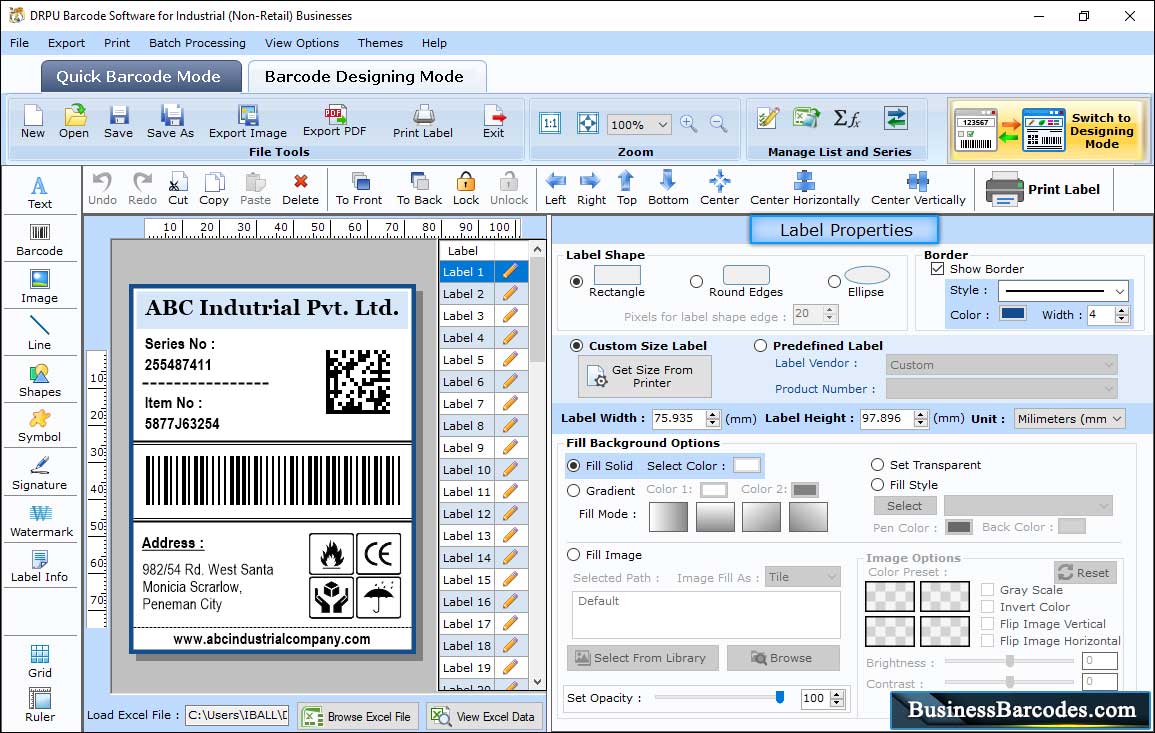Exit the application via Exit icon
This screenshot has height=733, width=1155.
click(494, 122)
